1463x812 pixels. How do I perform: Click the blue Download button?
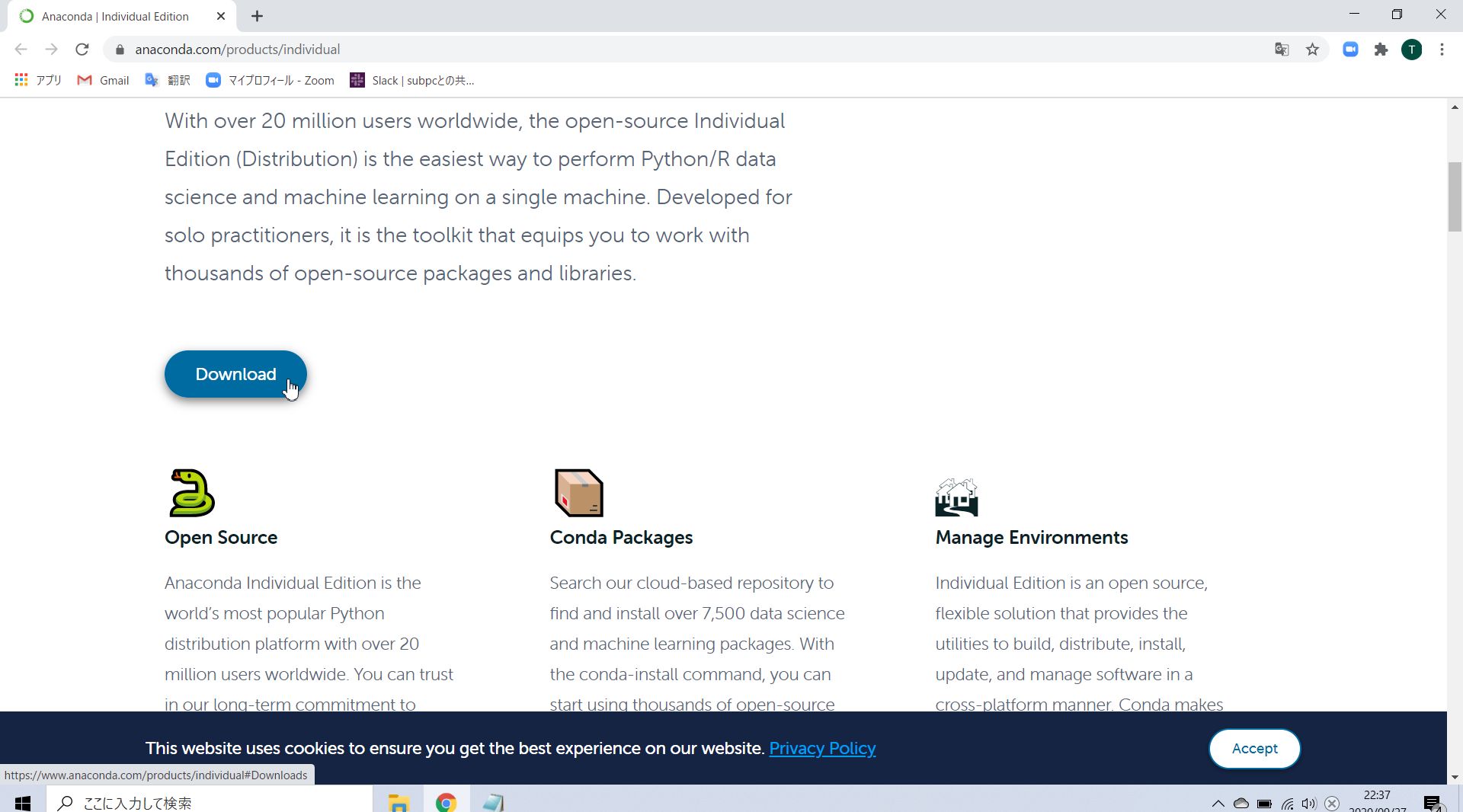pyautogui.click(x=235, y=374)
